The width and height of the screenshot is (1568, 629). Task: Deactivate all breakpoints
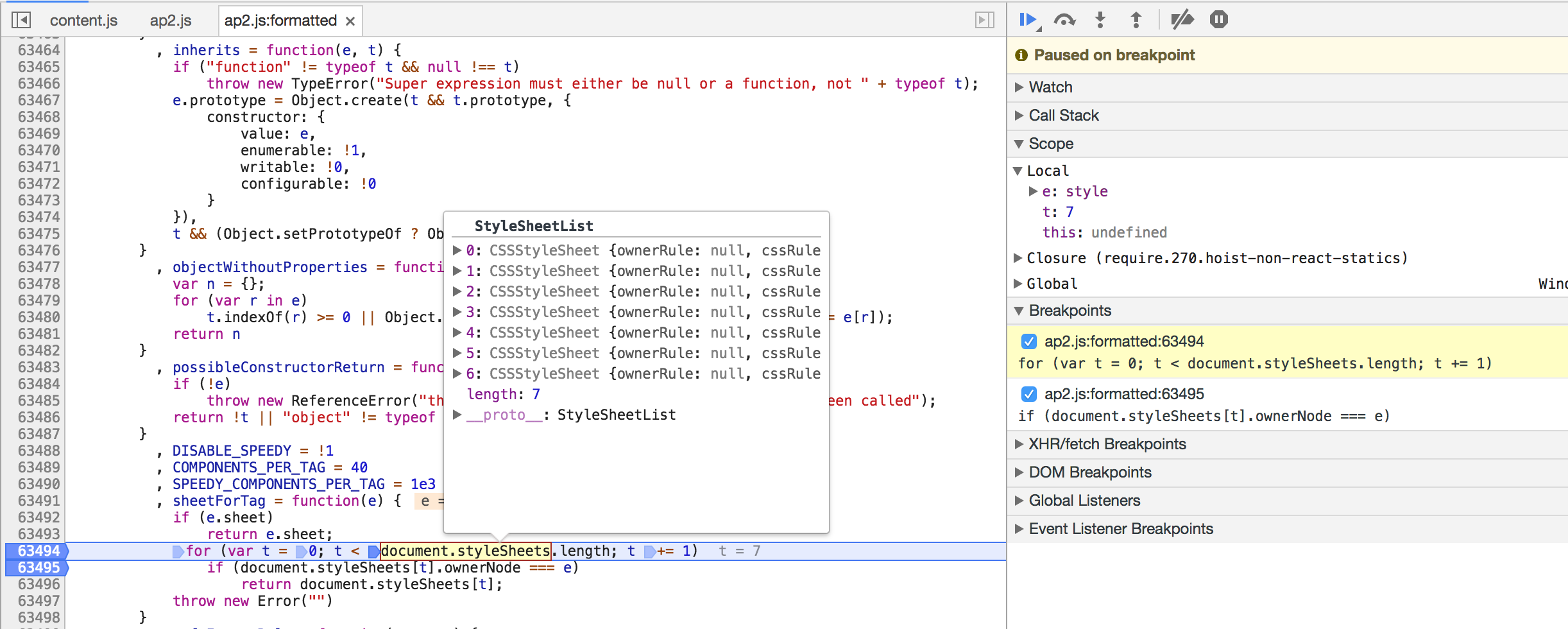(x=1182, y=19)
